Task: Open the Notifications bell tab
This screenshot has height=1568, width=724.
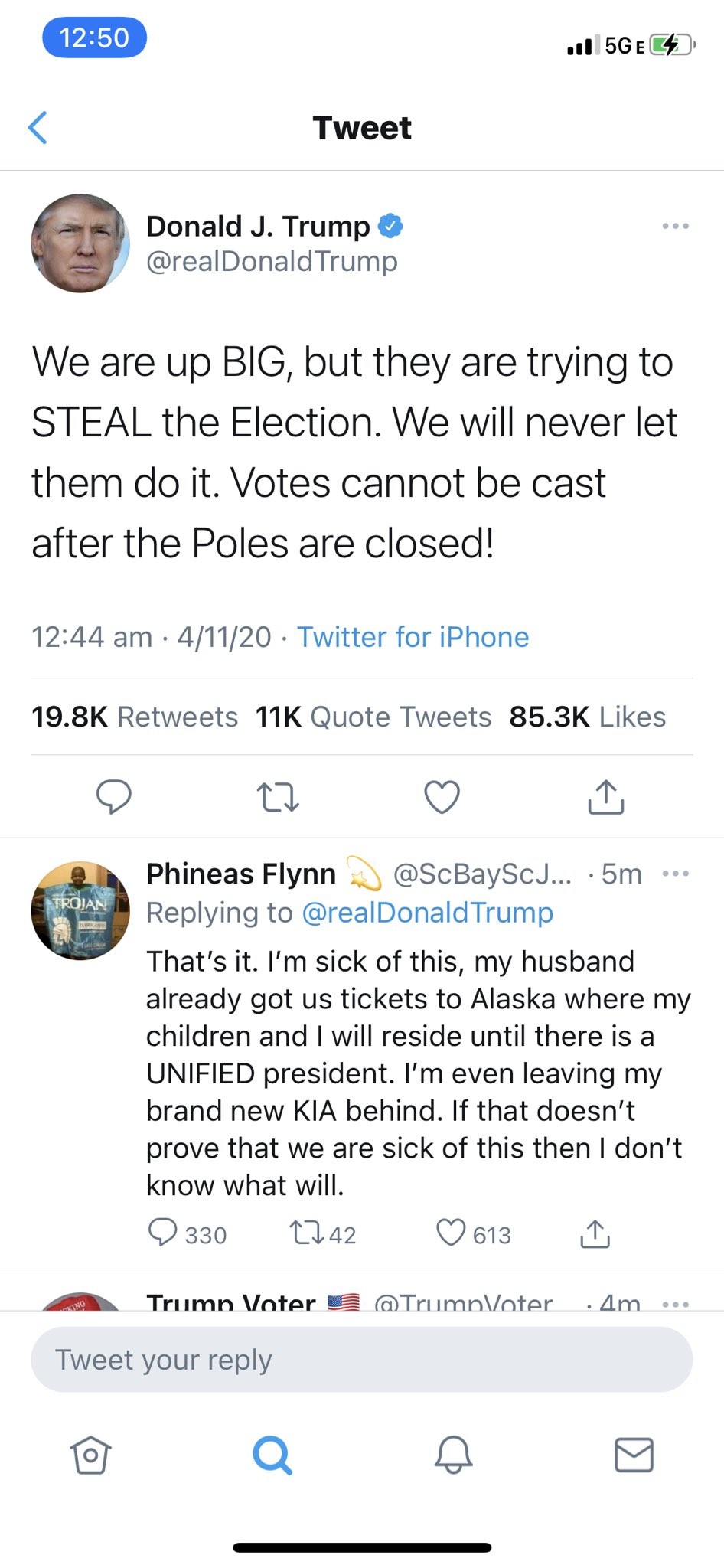Action: [453, 1455]
